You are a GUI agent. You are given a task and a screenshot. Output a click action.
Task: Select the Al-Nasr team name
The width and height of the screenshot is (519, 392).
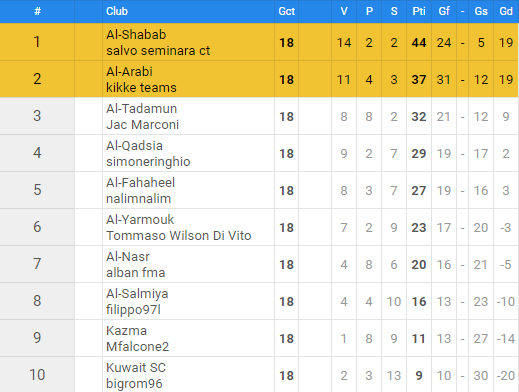(x=128, y=257)
